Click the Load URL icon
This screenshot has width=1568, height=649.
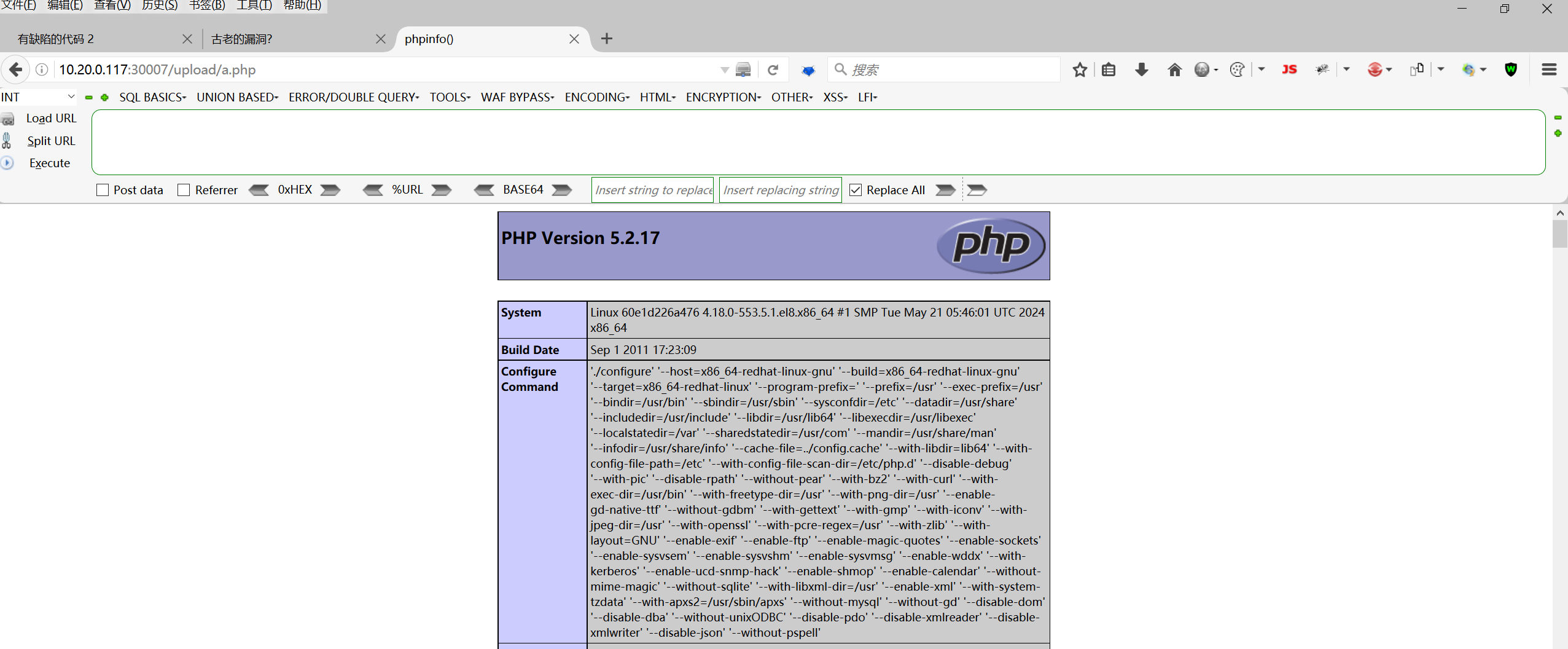(7, 119)
